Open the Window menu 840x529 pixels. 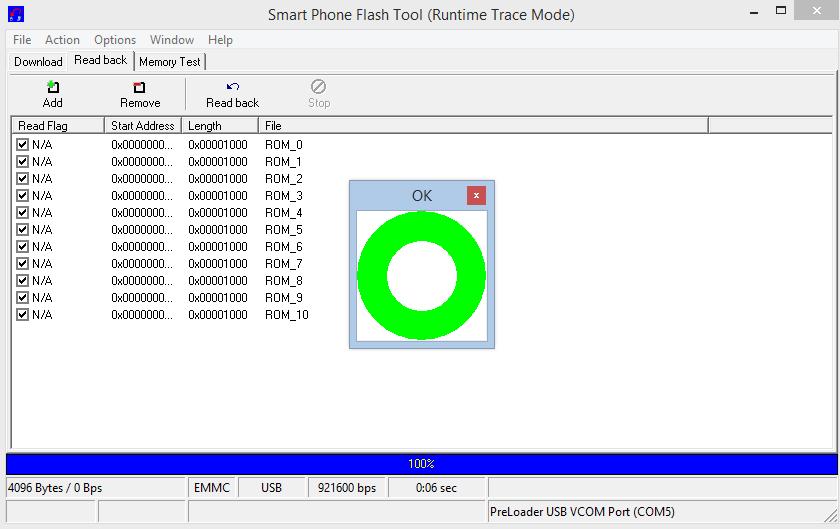coord(172,40)
